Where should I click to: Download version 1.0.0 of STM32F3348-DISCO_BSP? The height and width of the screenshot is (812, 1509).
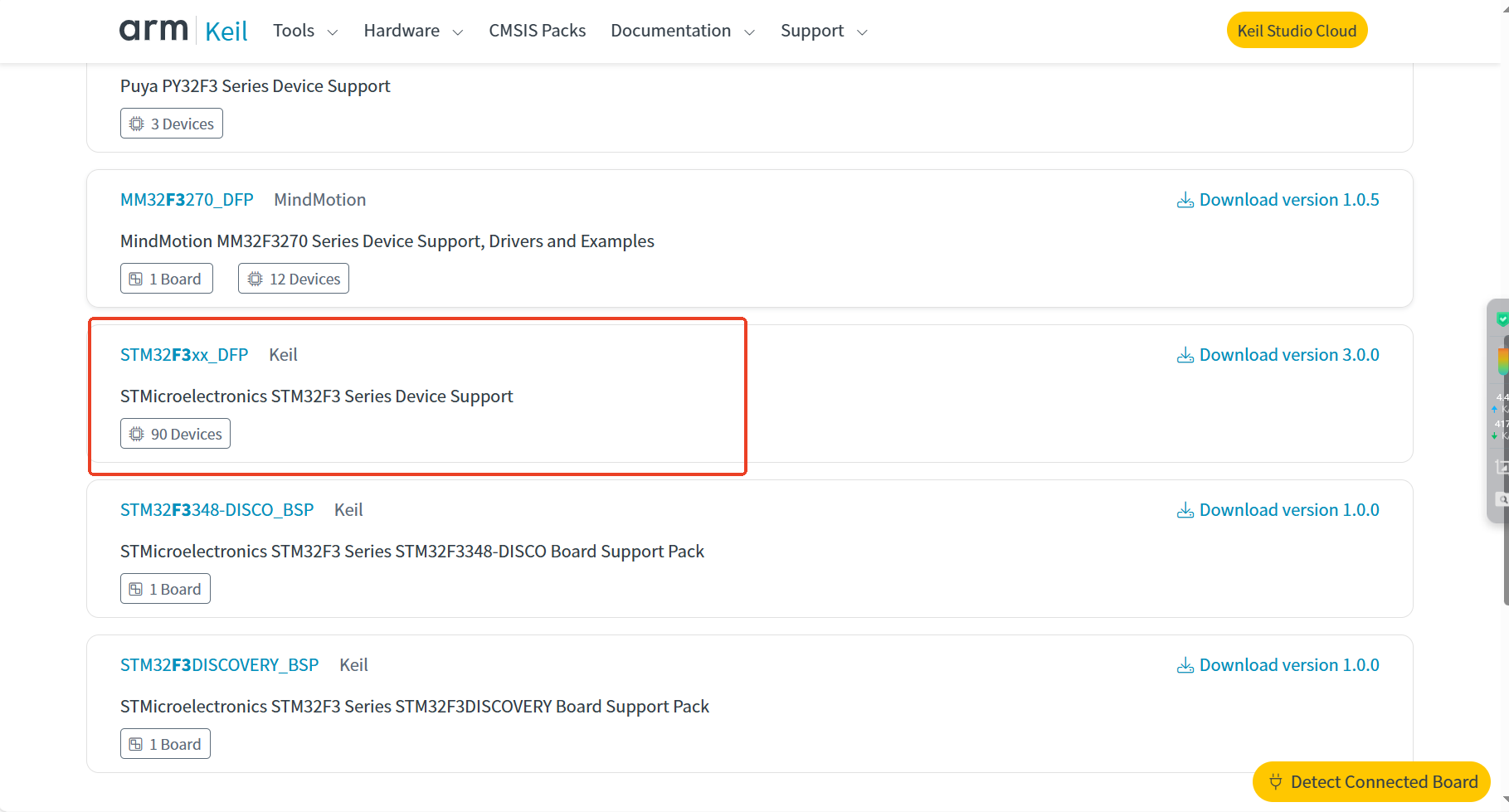[1278, 510]
